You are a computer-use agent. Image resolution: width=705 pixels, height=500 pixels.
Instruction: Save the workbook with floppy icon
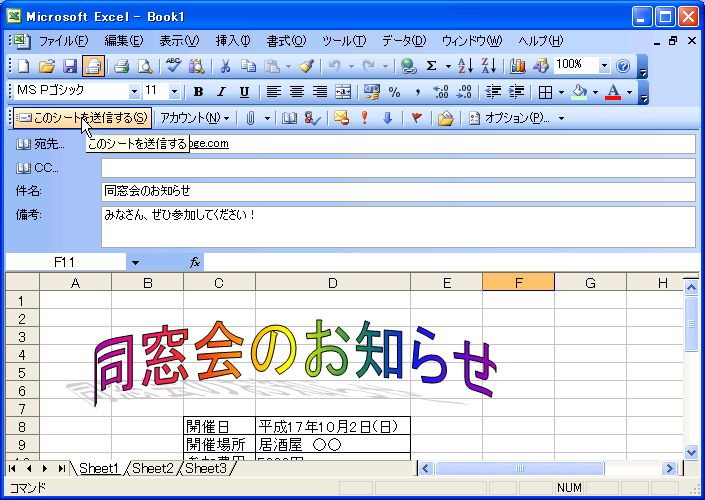point(70,66)
